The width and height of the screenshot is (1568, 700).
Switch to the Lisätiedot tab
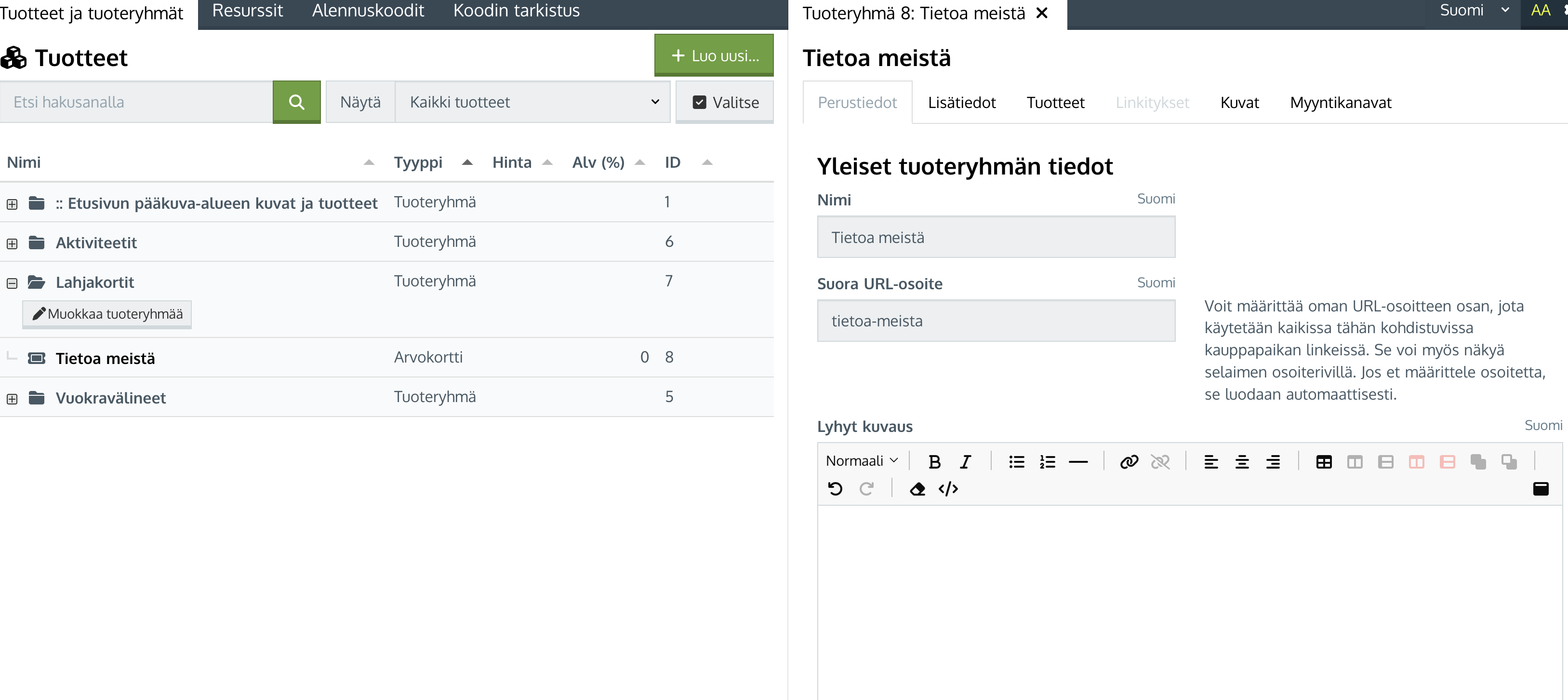click(x=962, y=102)
